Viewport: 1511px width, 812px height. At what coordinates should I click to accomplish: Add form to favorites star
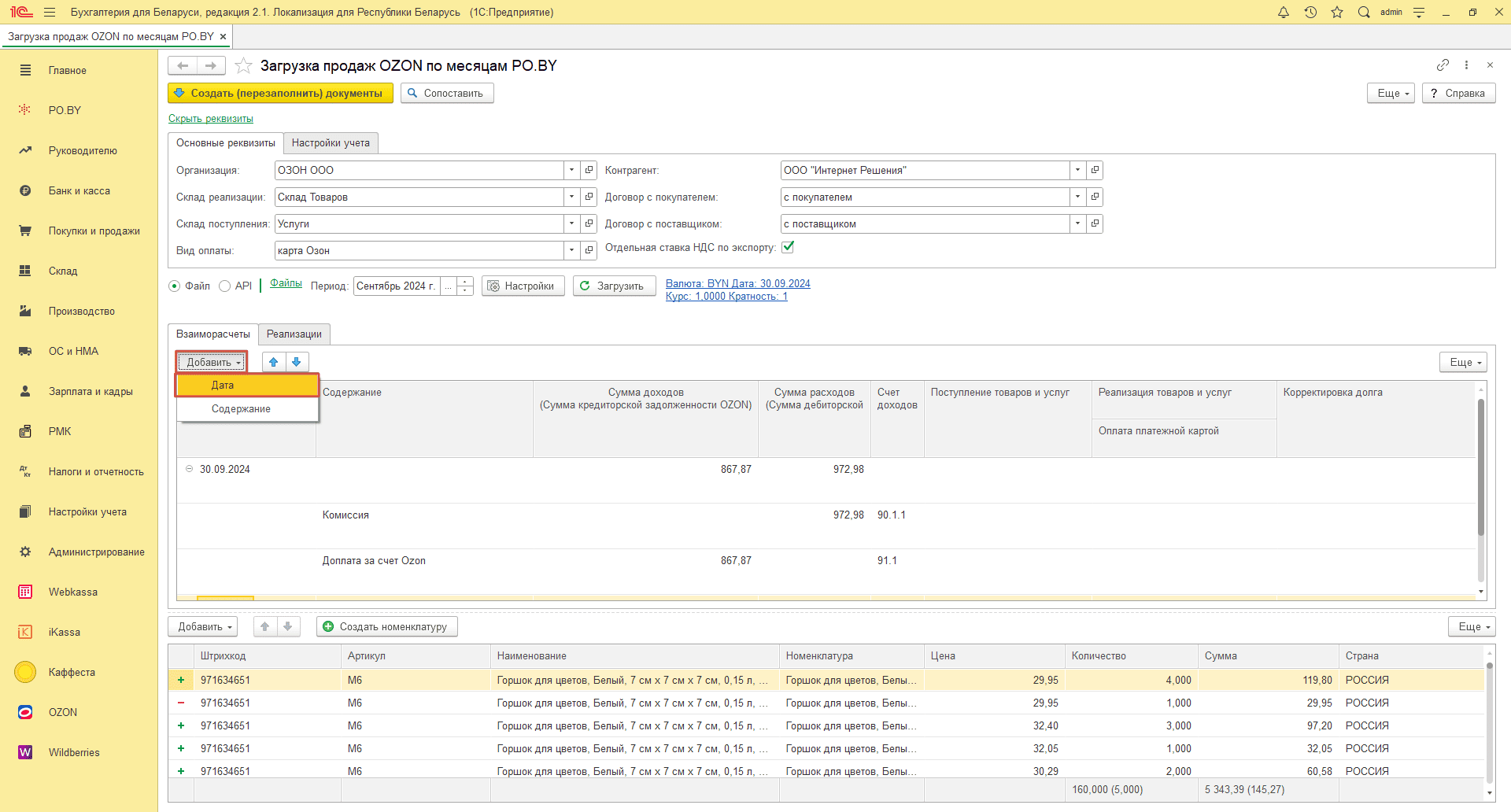(x=243, y=65)
